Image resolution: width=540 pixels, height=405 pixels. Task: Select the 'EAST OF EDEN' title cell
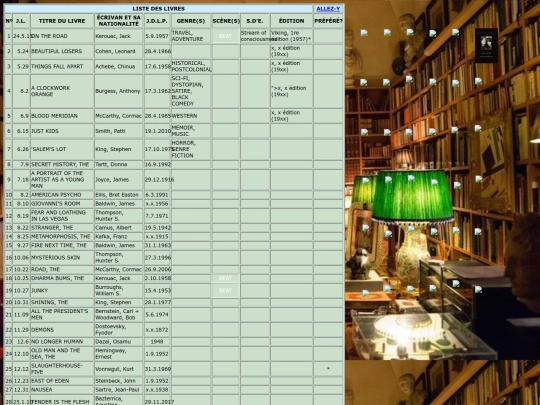pyautogui.click(x=62, y=381)
